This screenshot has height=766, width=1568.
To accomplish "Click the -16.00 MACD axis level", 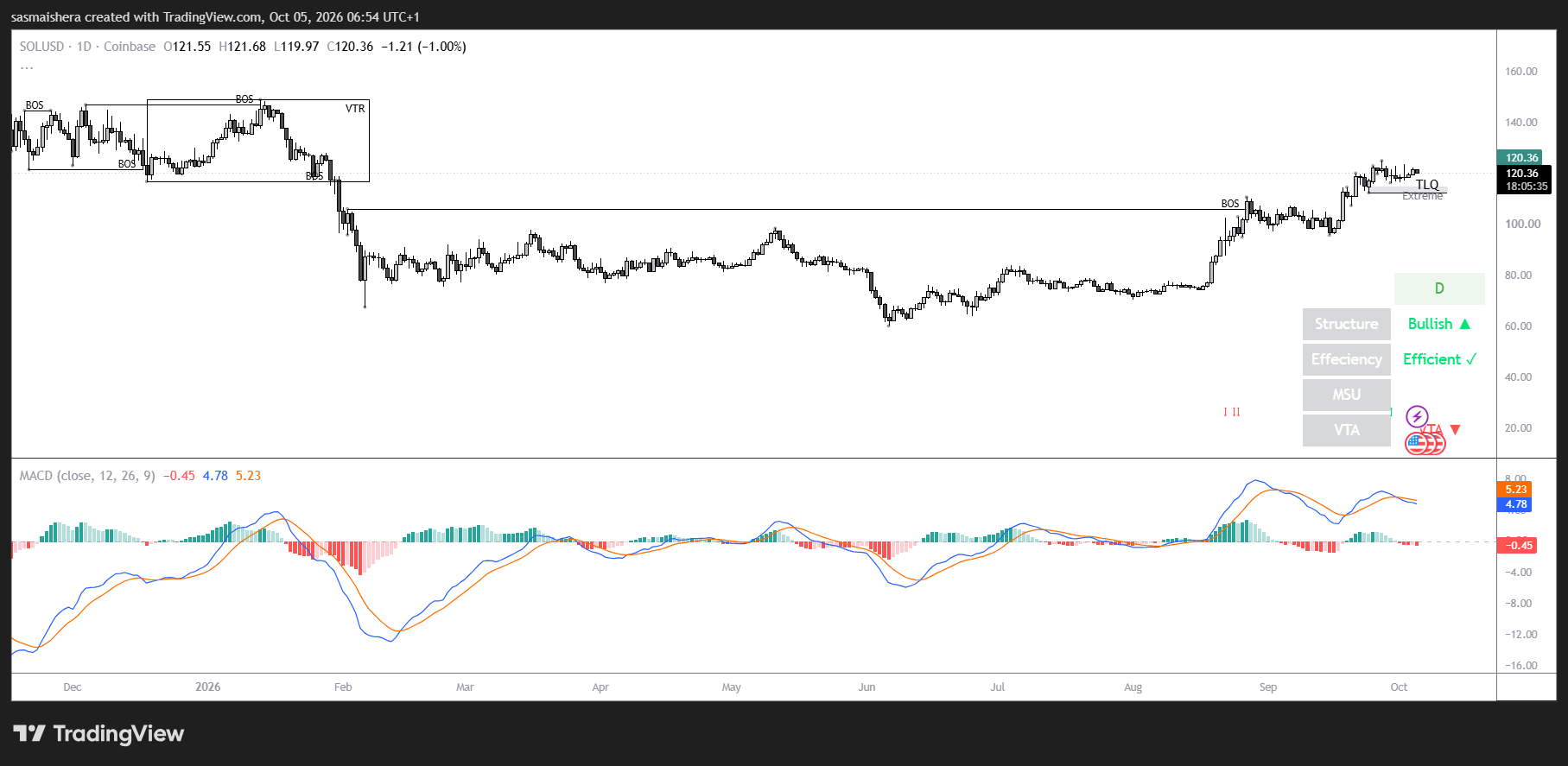I will click(x=1521, y=666).
